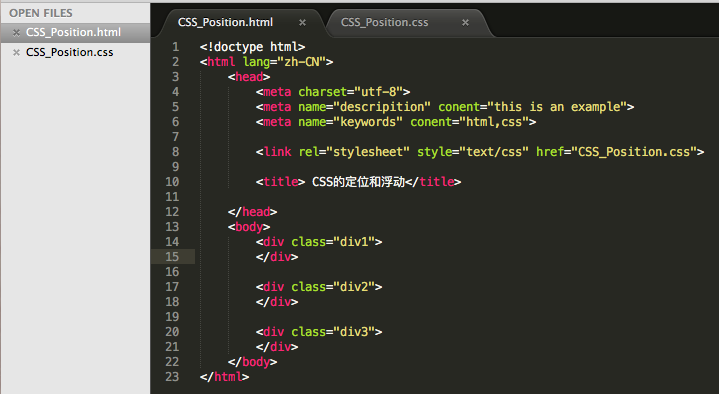Click the "html,css" string
The image size is (719, 394).
point(494,122)
